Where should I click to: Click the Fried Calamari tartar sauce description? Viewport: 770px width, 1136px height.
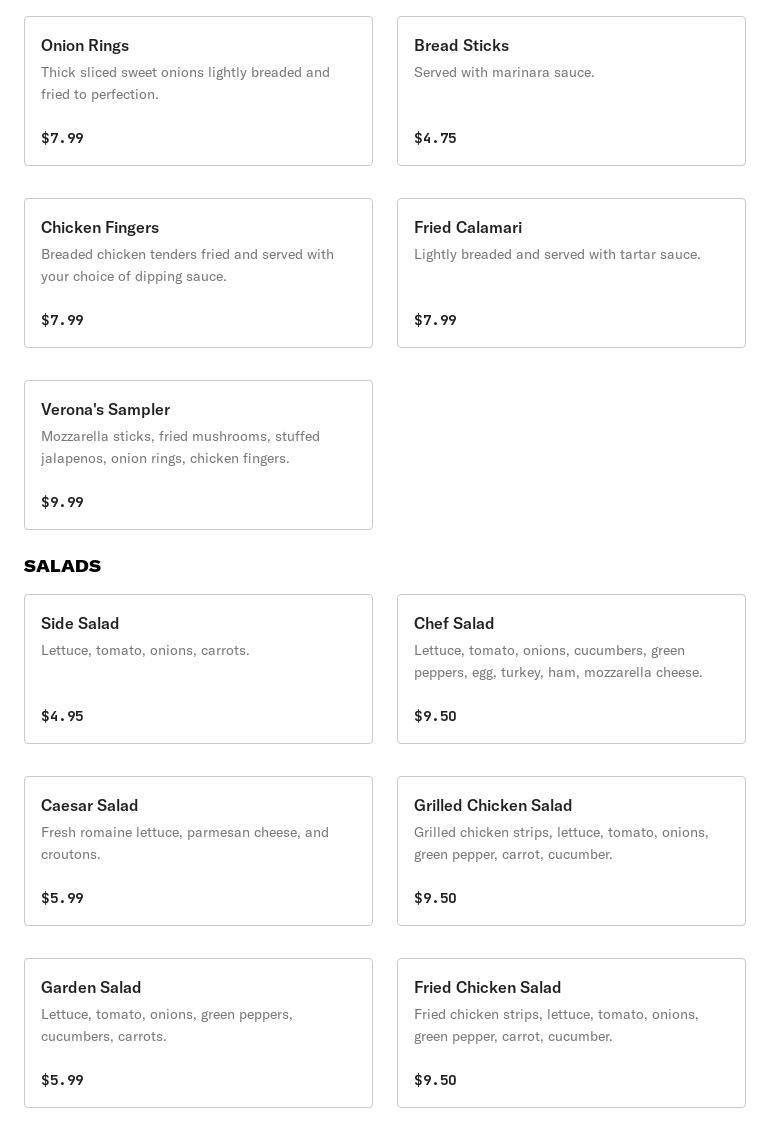[557, 254]
